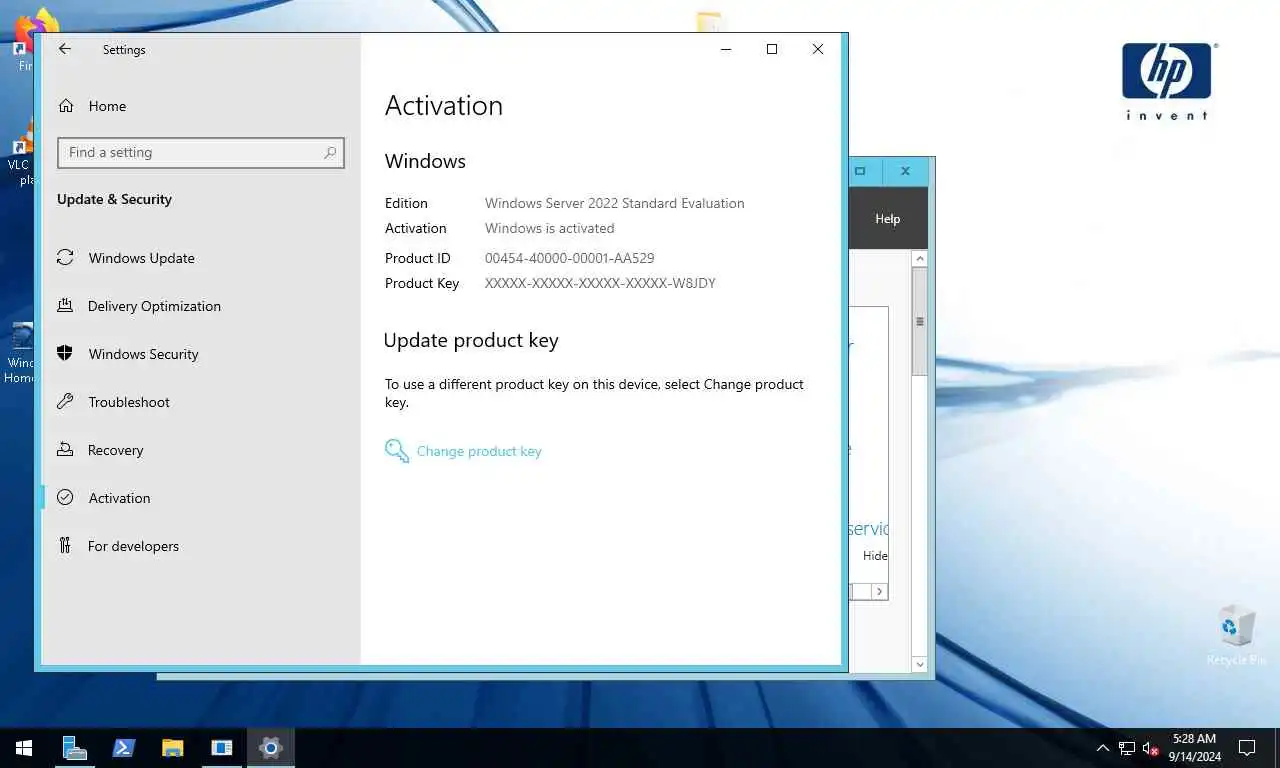Open Server Manager from the taskbar
The height and width of the screenshot is (768, 1280).
point(75,748)
